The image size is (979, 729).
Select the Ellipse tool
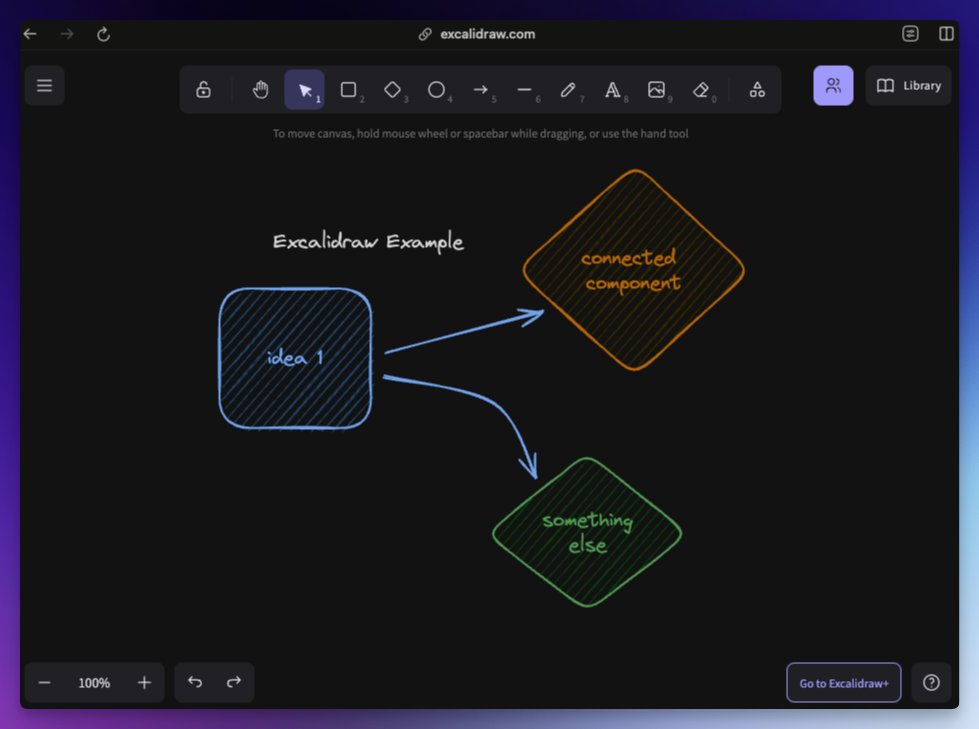(x=436, y=90)
